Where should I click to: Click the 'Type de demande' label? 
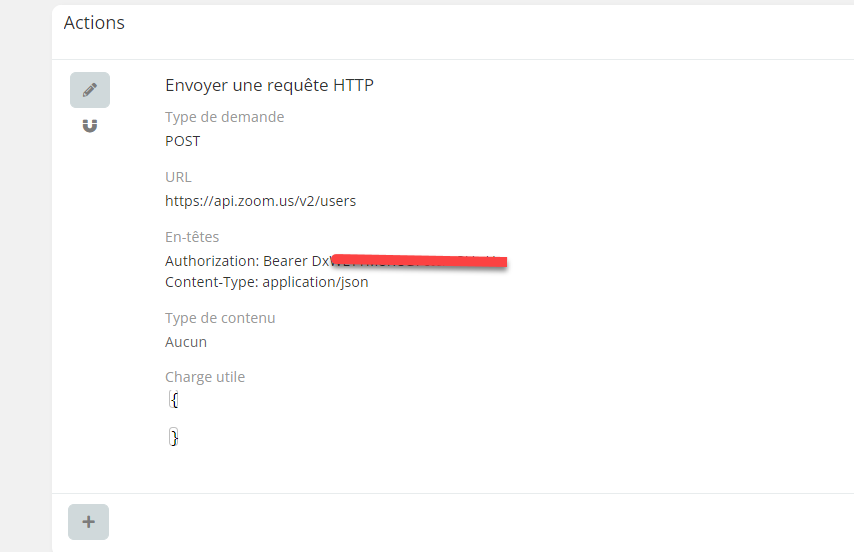point(224,117)
